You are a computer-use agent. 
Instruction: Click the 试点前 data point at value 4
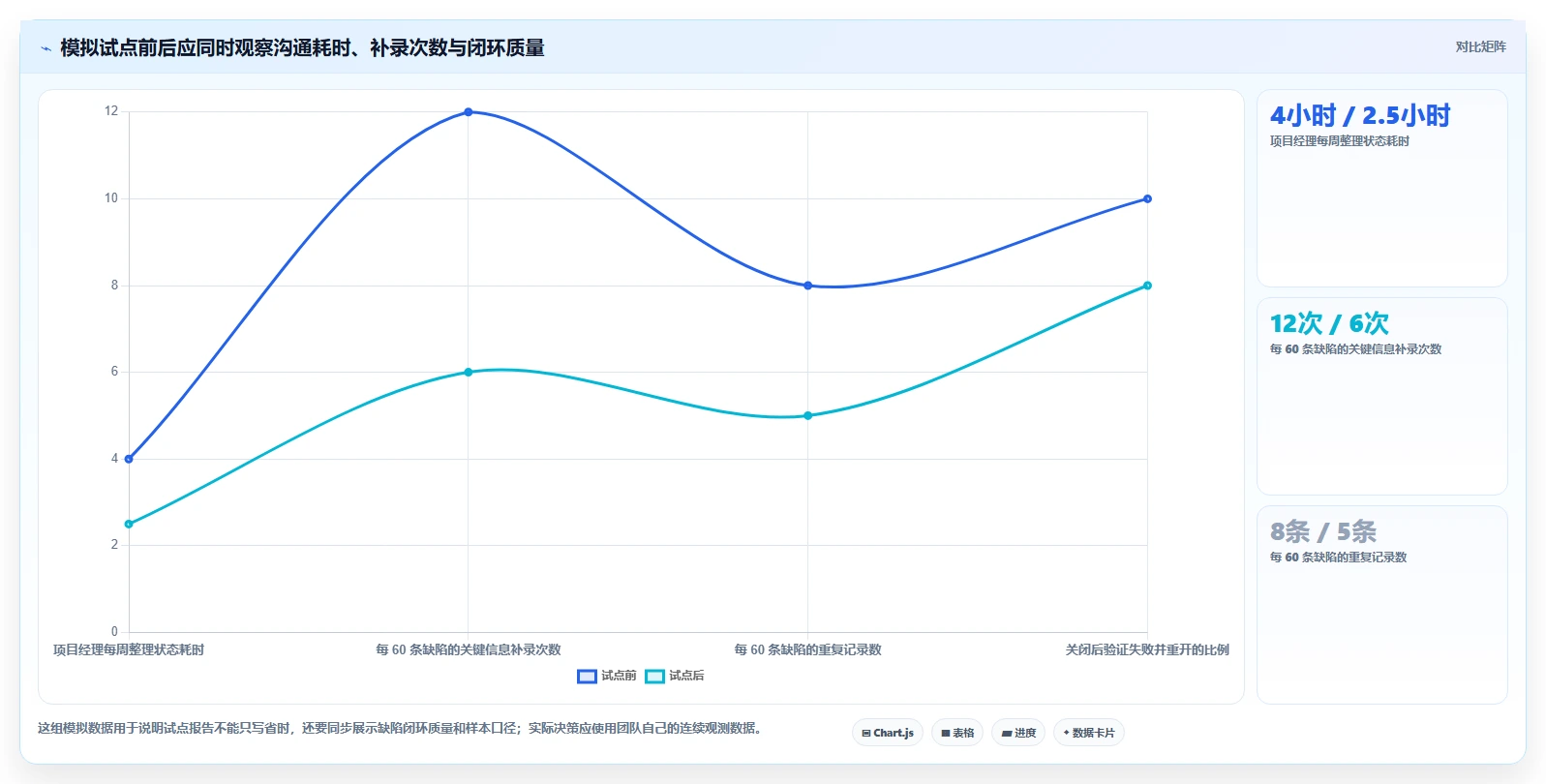coord(129,459)
